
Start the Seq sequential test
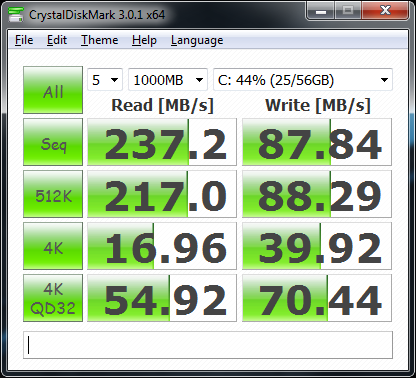point(53,142)
